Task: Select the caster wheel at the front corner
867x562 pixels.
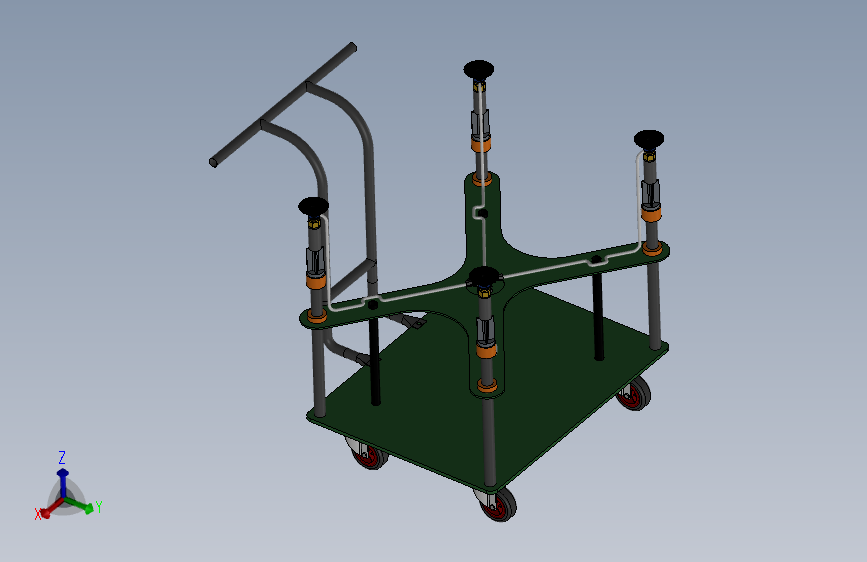Action: coord(498,504)
